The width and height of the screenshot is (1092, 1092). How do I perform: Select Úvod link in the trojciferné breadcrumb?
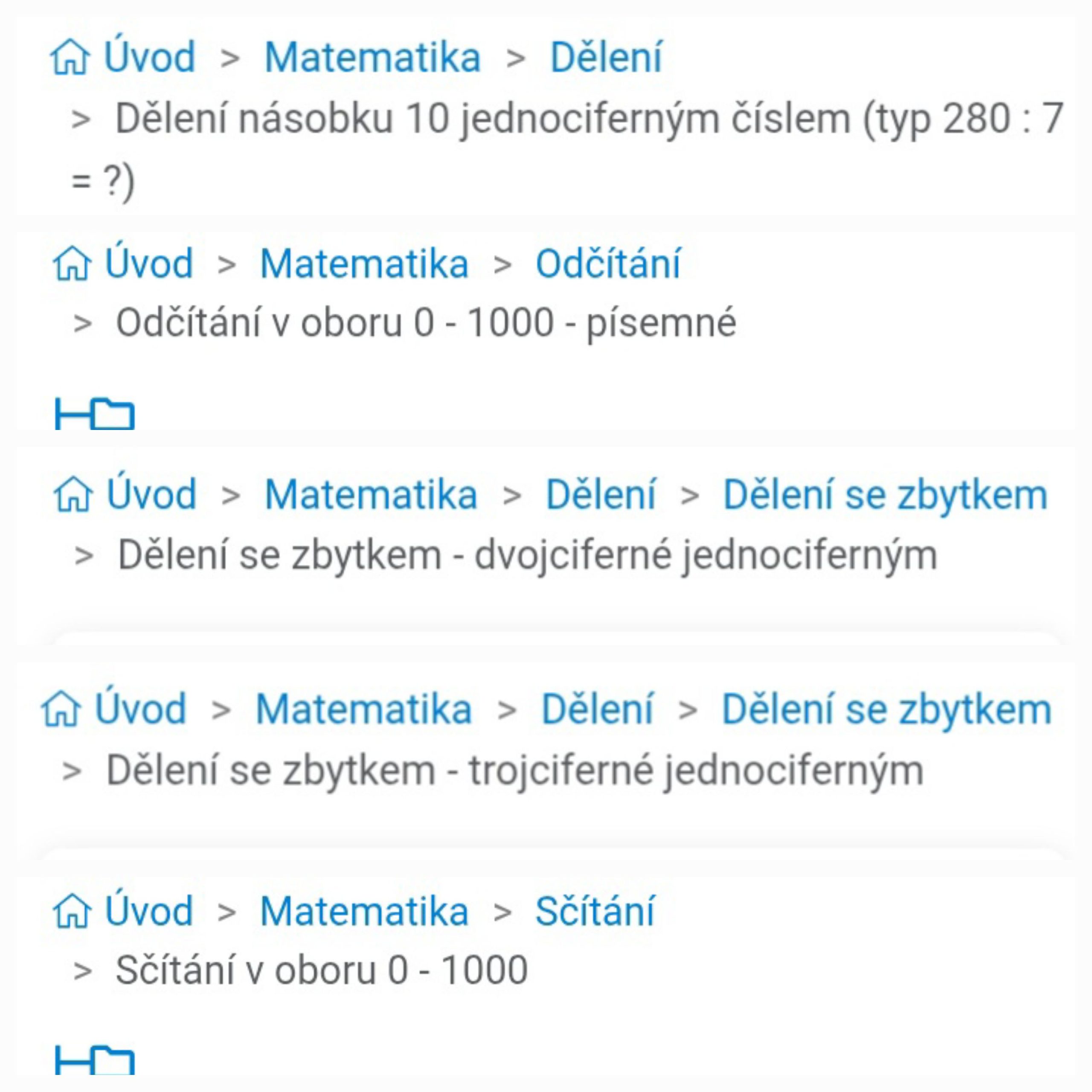(140, 709)
